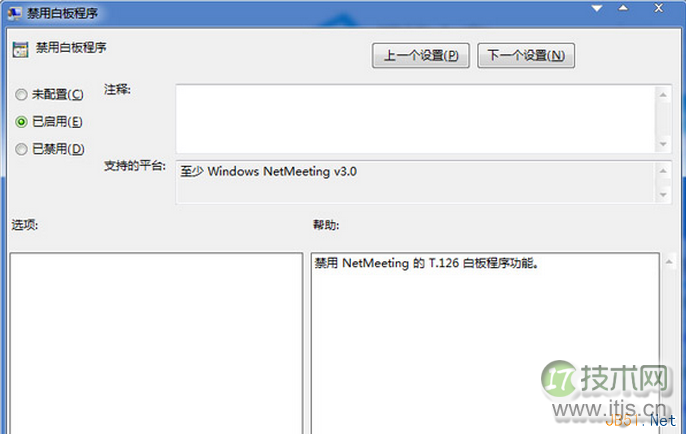This screenshot has width=686, height=434.
Task: Go to 上一个设置(P) previous setting
Action: click(421, 56)
